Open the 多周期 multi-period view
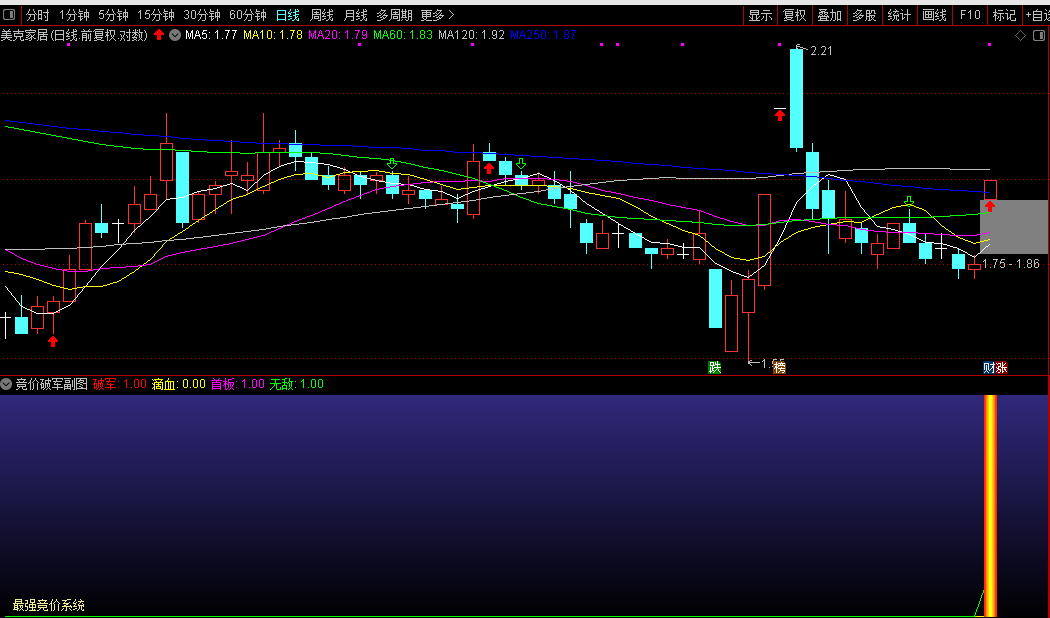1050x618 pixels. tap(394, 15)
